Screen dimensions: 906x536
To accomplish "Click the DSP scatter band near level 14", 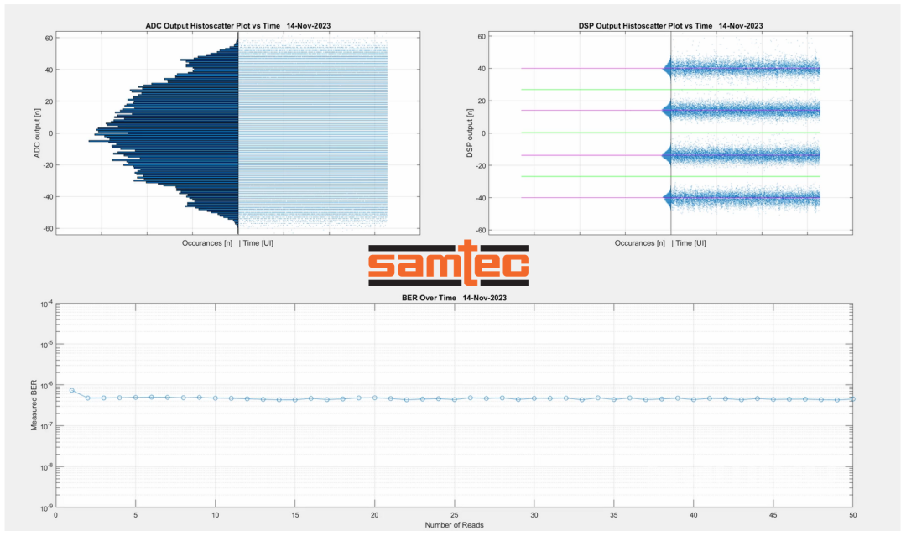I will click(745, 111).
